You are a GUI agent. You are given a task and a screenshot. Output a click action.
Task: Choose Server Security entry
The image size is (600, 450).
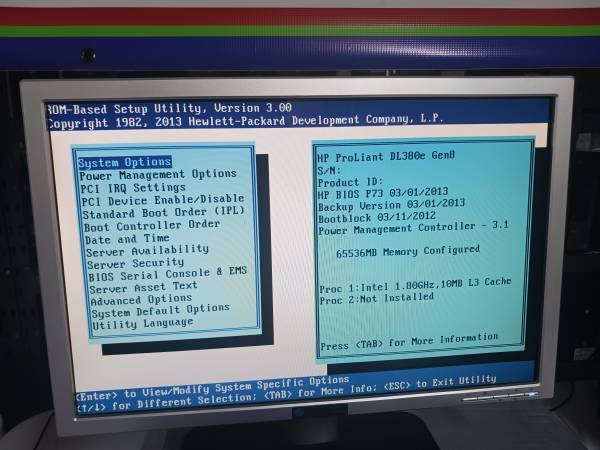pyautogui.click(x=137, y=263)
